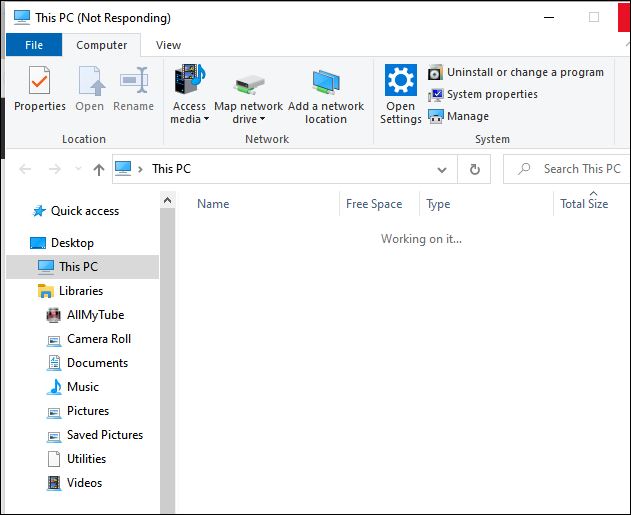The height and width of the screenshot is (515, 631).
Task: Click Uninstall or change a program
Action: (516, 72)
